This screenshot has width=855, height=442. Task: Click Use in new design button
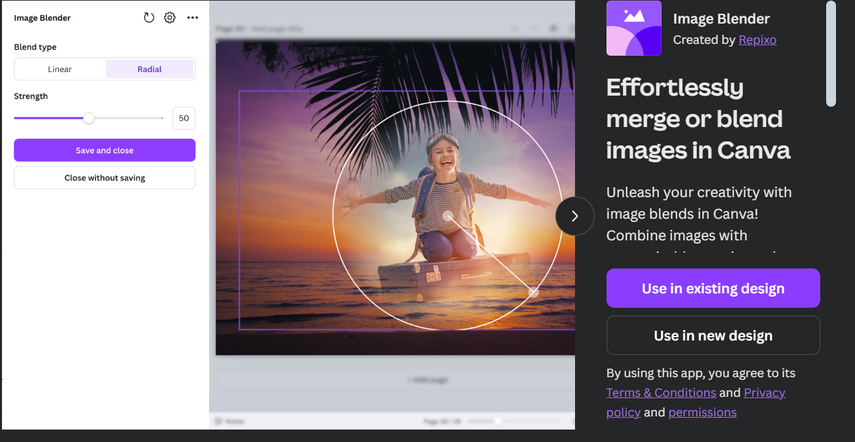tap(713, 335)
